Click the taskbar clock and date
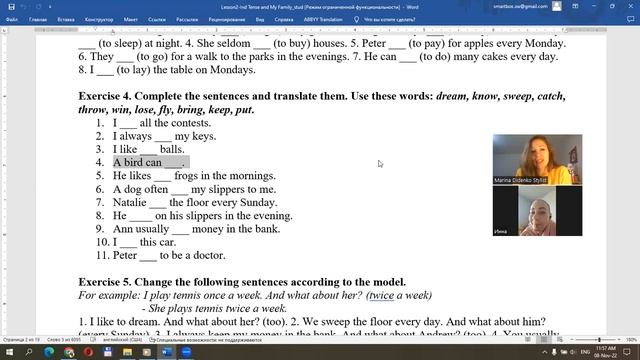 [606, 352]
